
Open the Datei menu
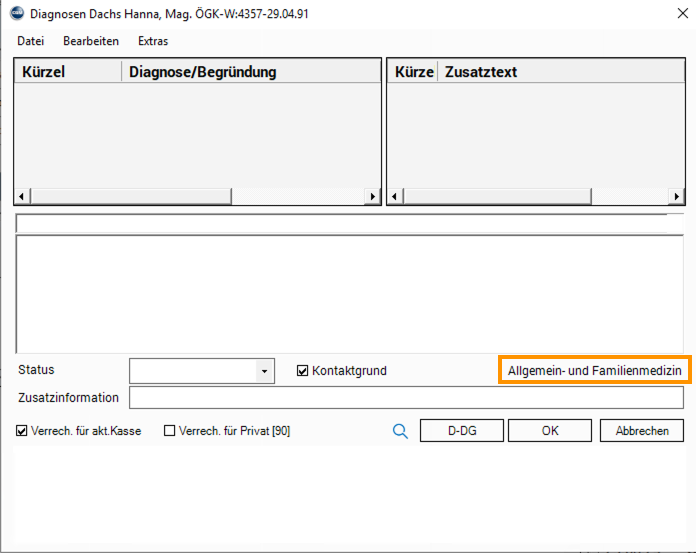pyautogui.click(x=30, y=41)
